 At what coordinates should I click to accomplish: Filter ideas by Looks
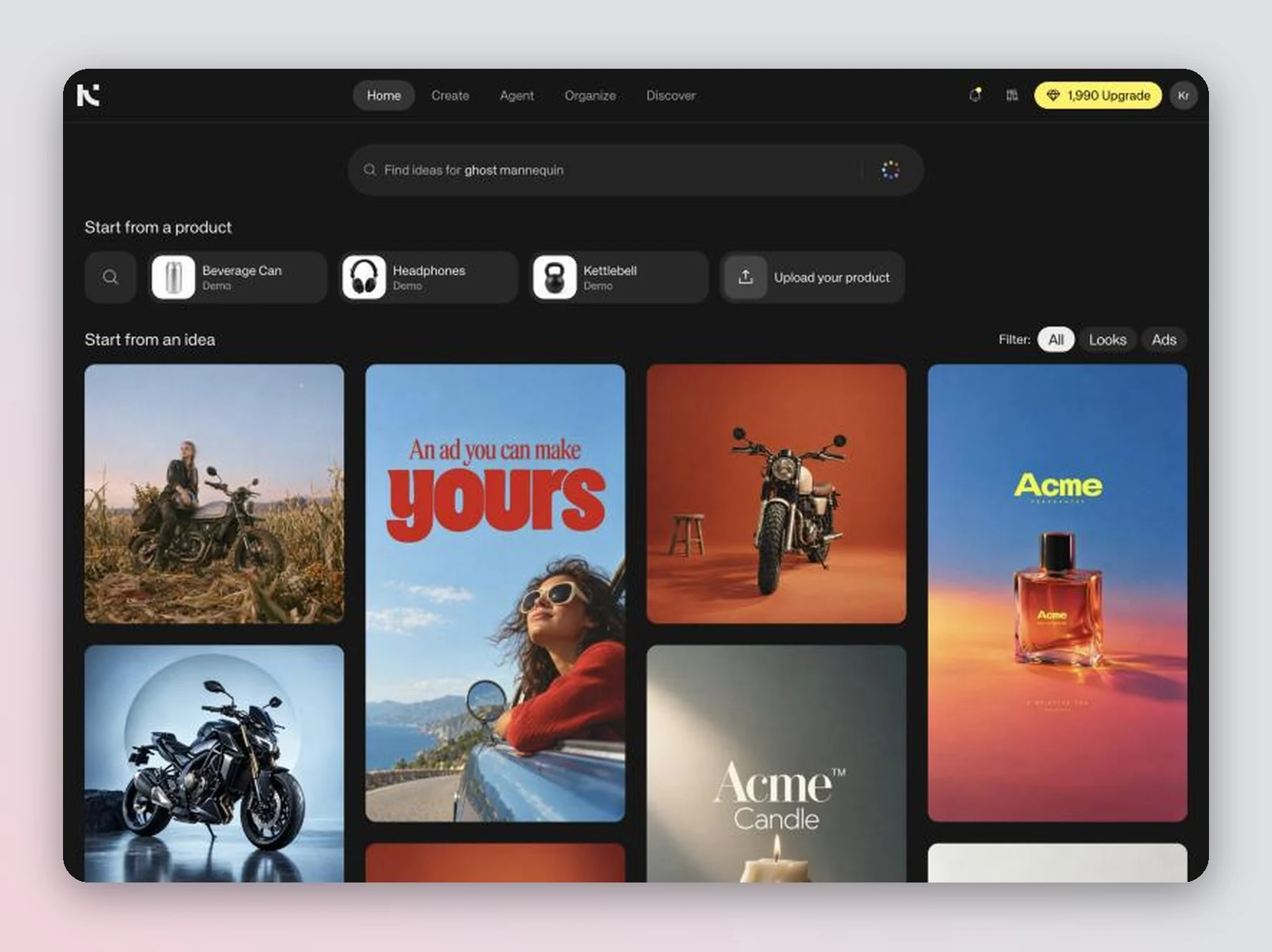(1107, 340)
